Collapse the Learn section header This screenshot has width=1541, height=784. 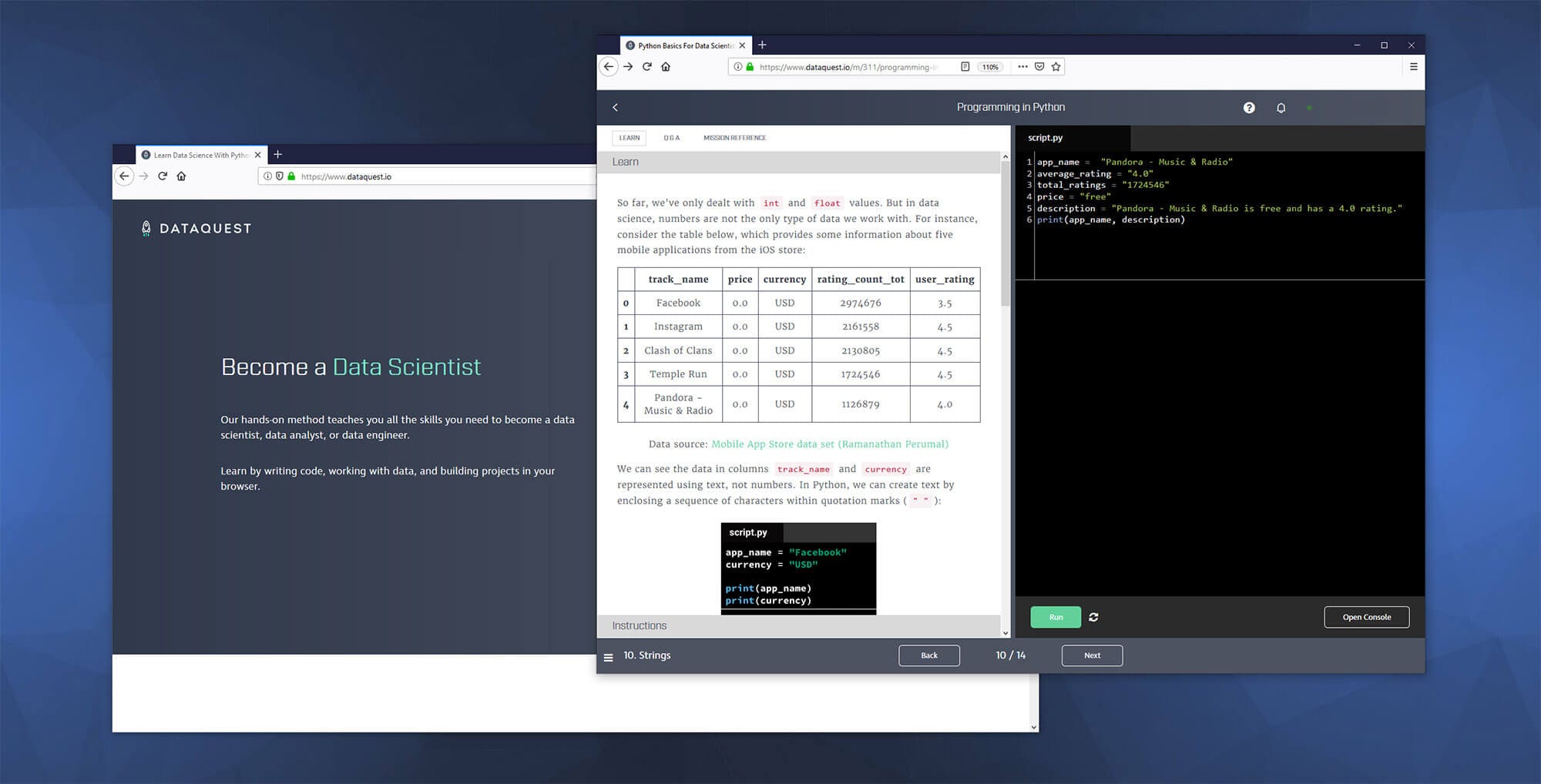point(625,162)
